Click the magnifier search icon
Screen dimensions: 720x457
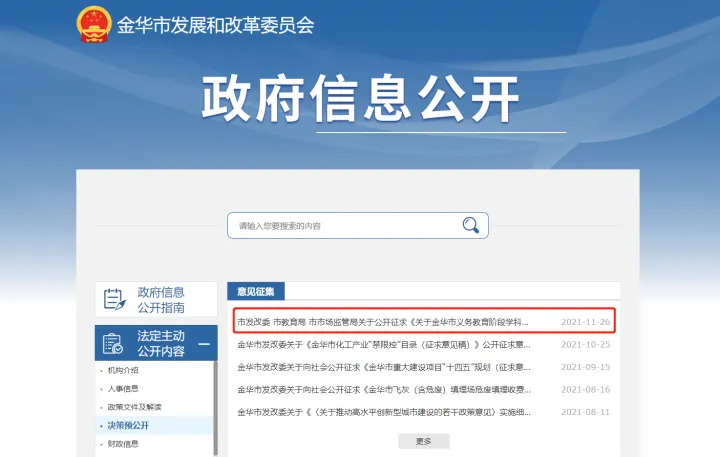[471, 226]
